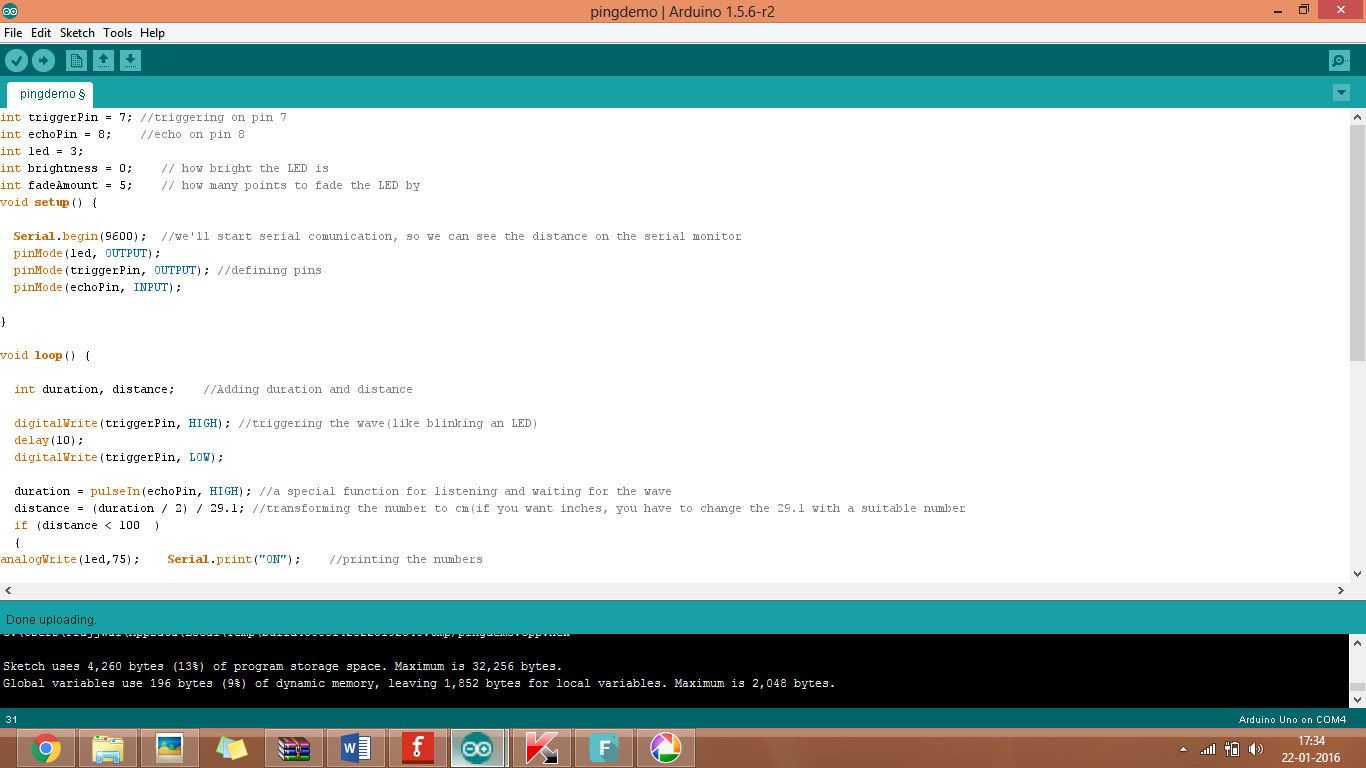Viewport: 1366px width, 768px height.
Task: Open a sketch using the toolbar Open icon
Action: click(x=104, y=60)
